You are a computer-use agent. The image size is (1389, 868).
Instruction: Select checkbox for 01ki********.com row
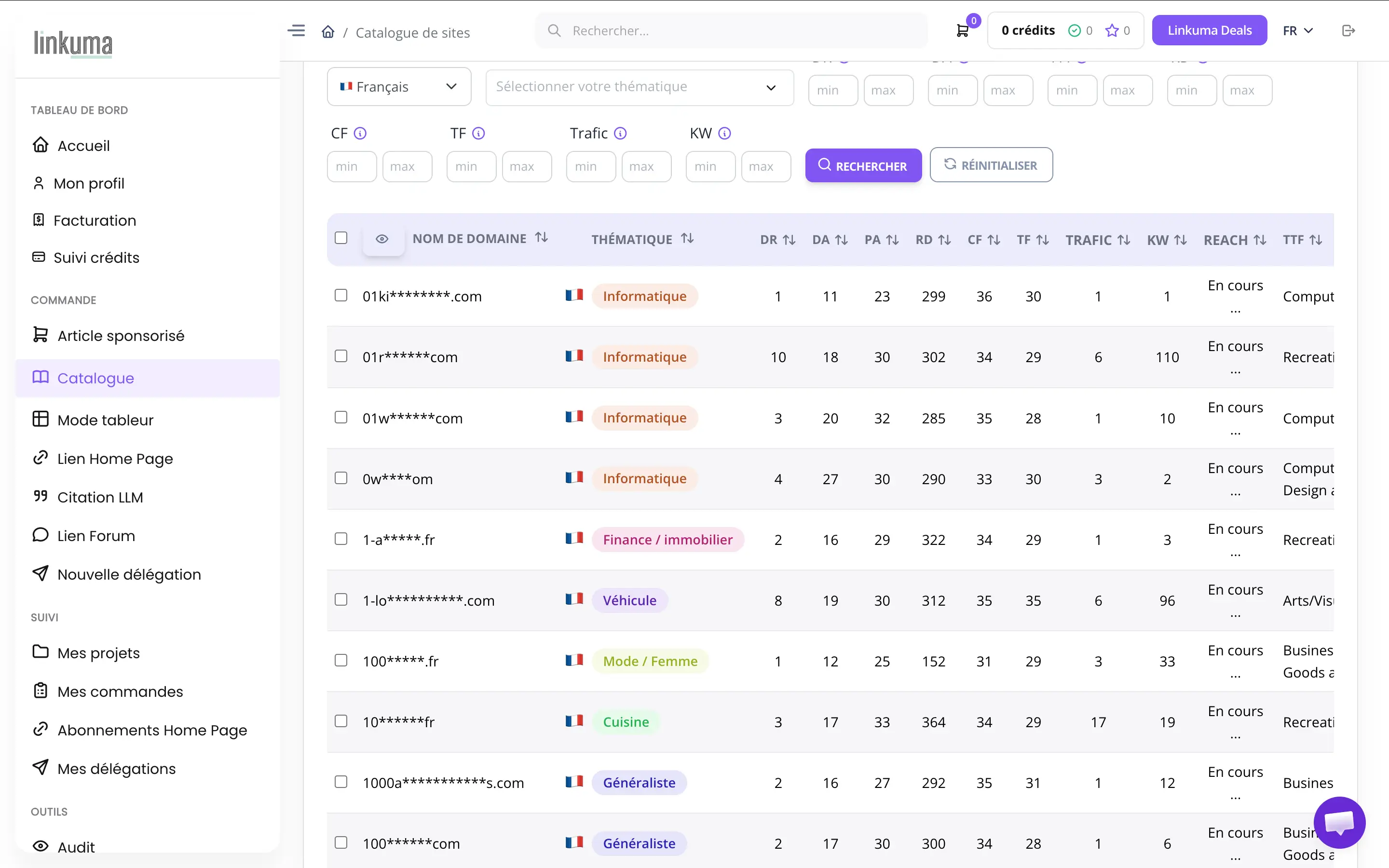pyautogui.click(x=341, y=295)
